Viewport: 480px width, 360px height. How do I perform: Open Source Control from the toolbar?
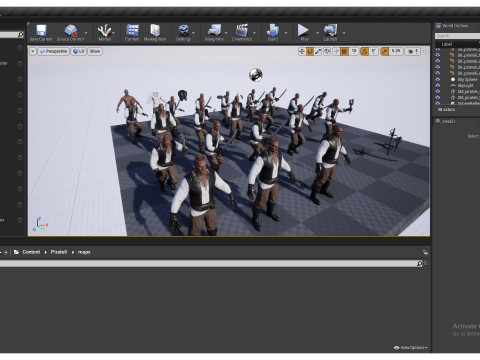[70, 32]
